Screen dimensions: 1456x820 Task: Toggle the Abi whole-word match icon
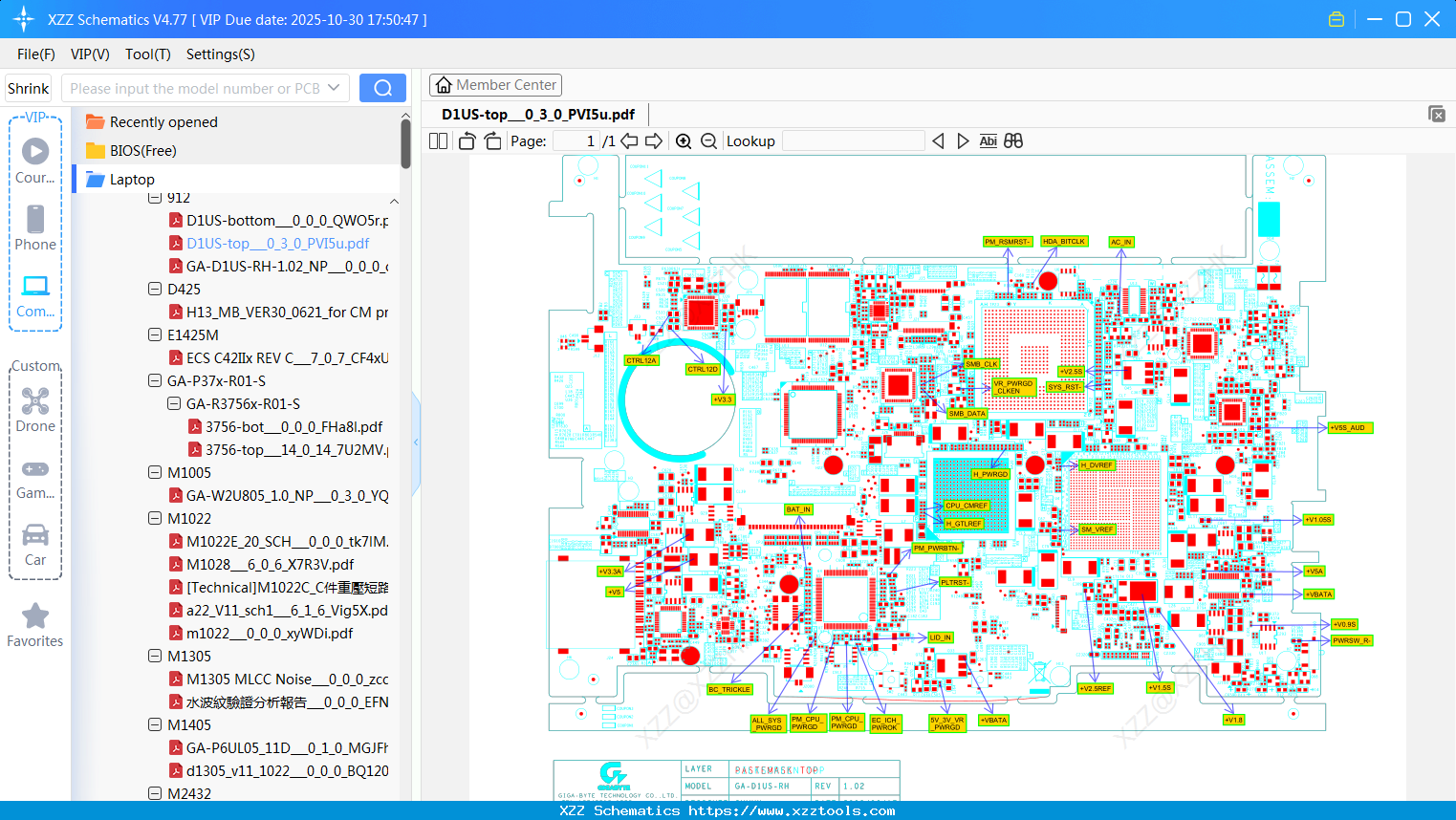[989, 140]
